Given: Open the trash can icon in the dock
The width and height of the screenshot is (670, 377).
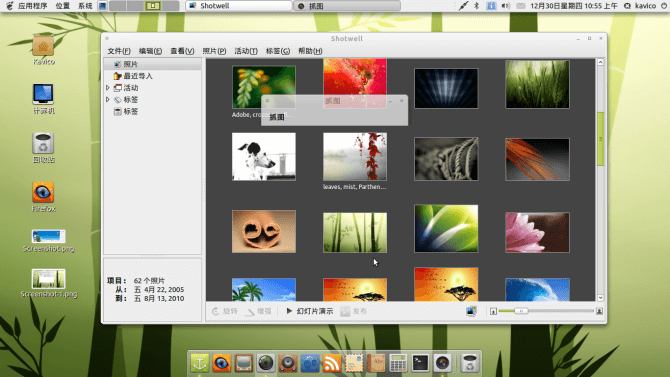Looking at the screenshot, I should tap(469, 363).
